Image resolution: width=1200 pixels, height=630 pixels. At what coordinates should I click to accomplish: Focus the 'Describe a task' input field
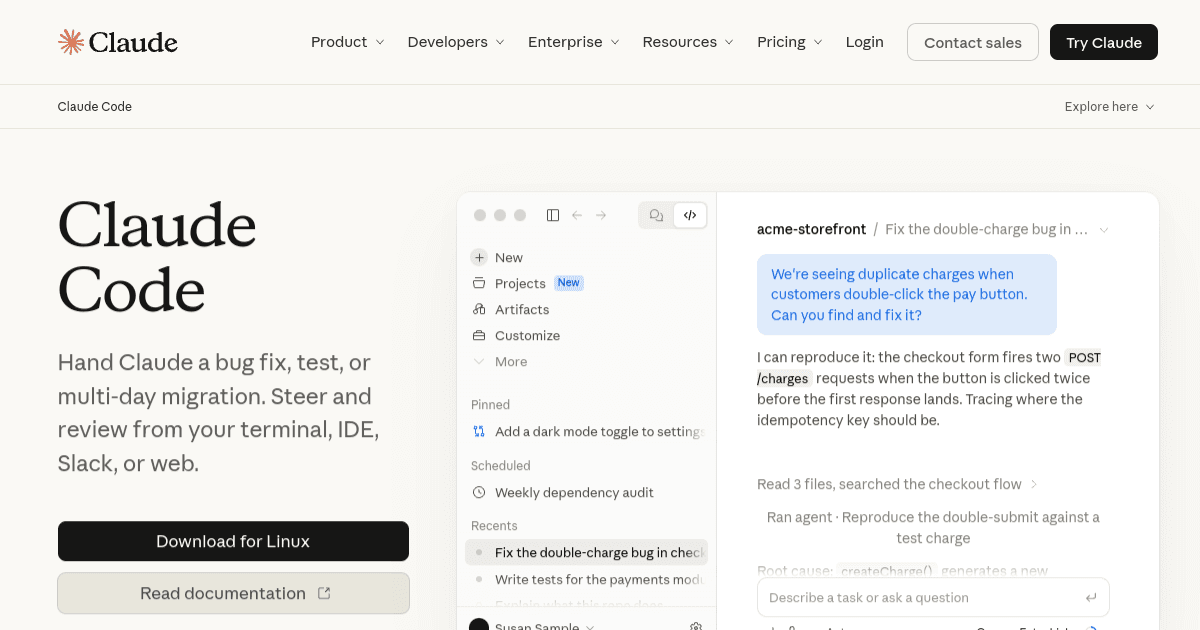click(933, 597)
